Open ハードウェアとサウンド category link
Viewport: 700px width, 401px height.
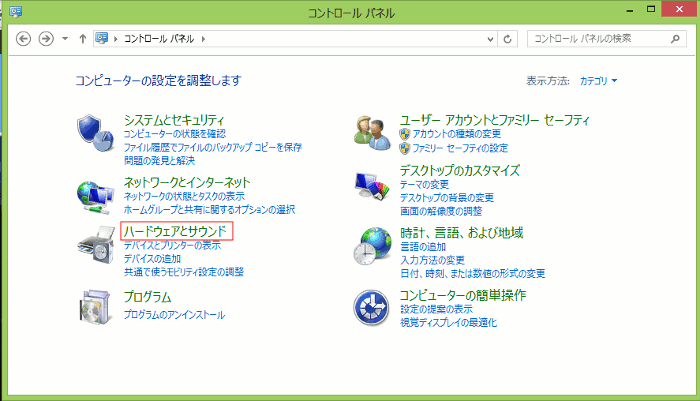(x=176, y=232)
